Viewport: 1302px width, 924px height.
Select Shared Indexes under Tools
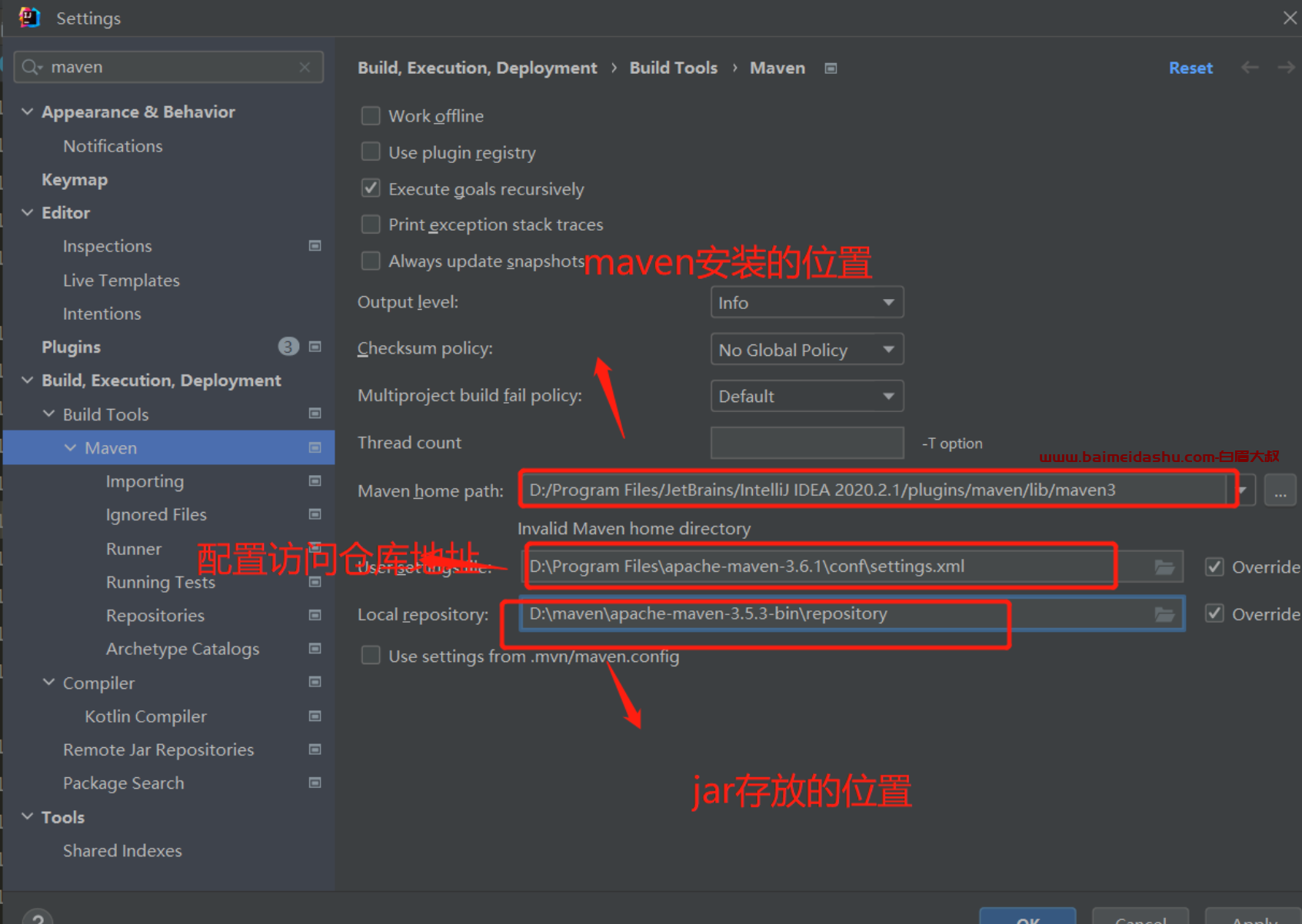click(123, 850)
